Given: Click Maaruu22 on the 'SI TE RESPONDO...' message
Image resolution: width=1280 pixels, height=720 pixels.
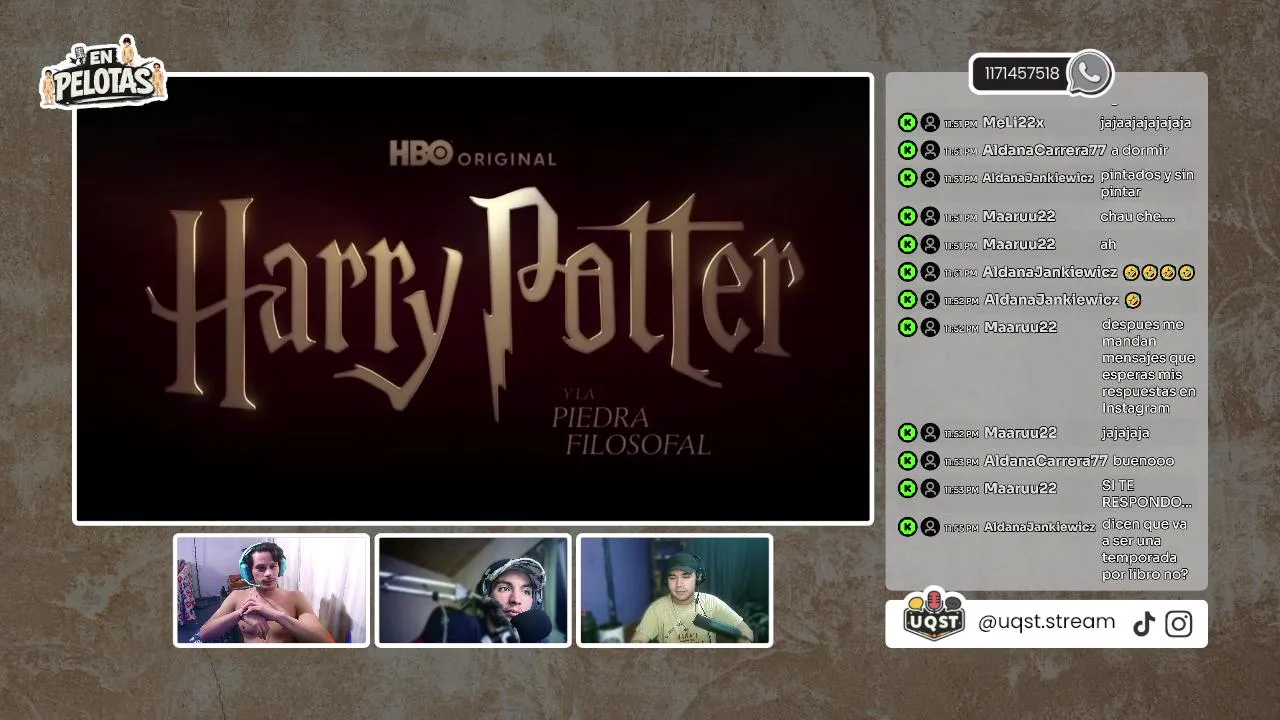Looking at the screenshot, I should click(x=1020, y=488).
